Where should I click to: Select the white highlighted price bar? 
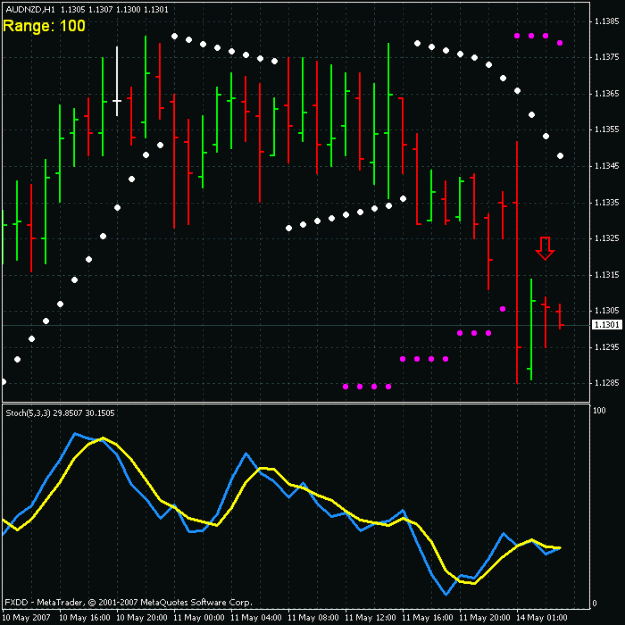point(117,81)
